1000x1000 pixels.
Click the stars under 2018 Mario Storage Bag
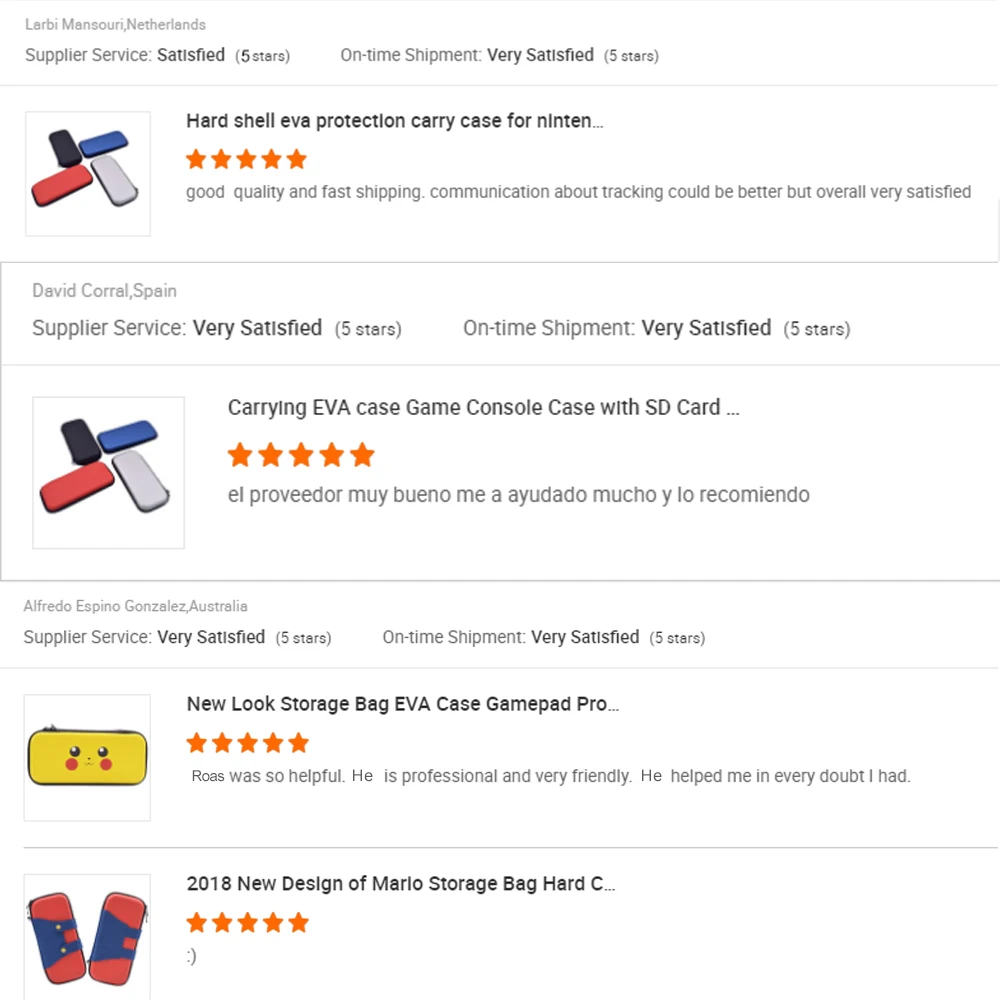247,923
